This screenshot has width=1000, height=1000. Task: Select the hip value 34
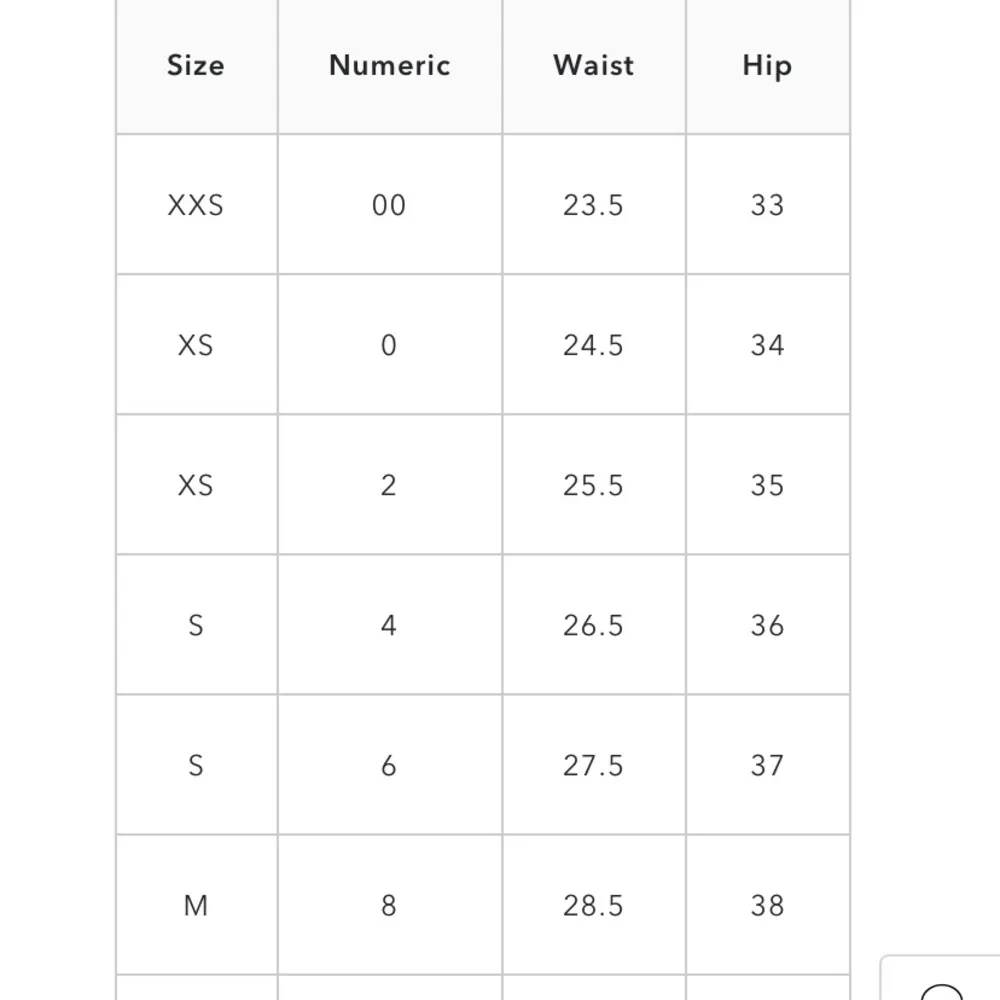coord(767,345)
